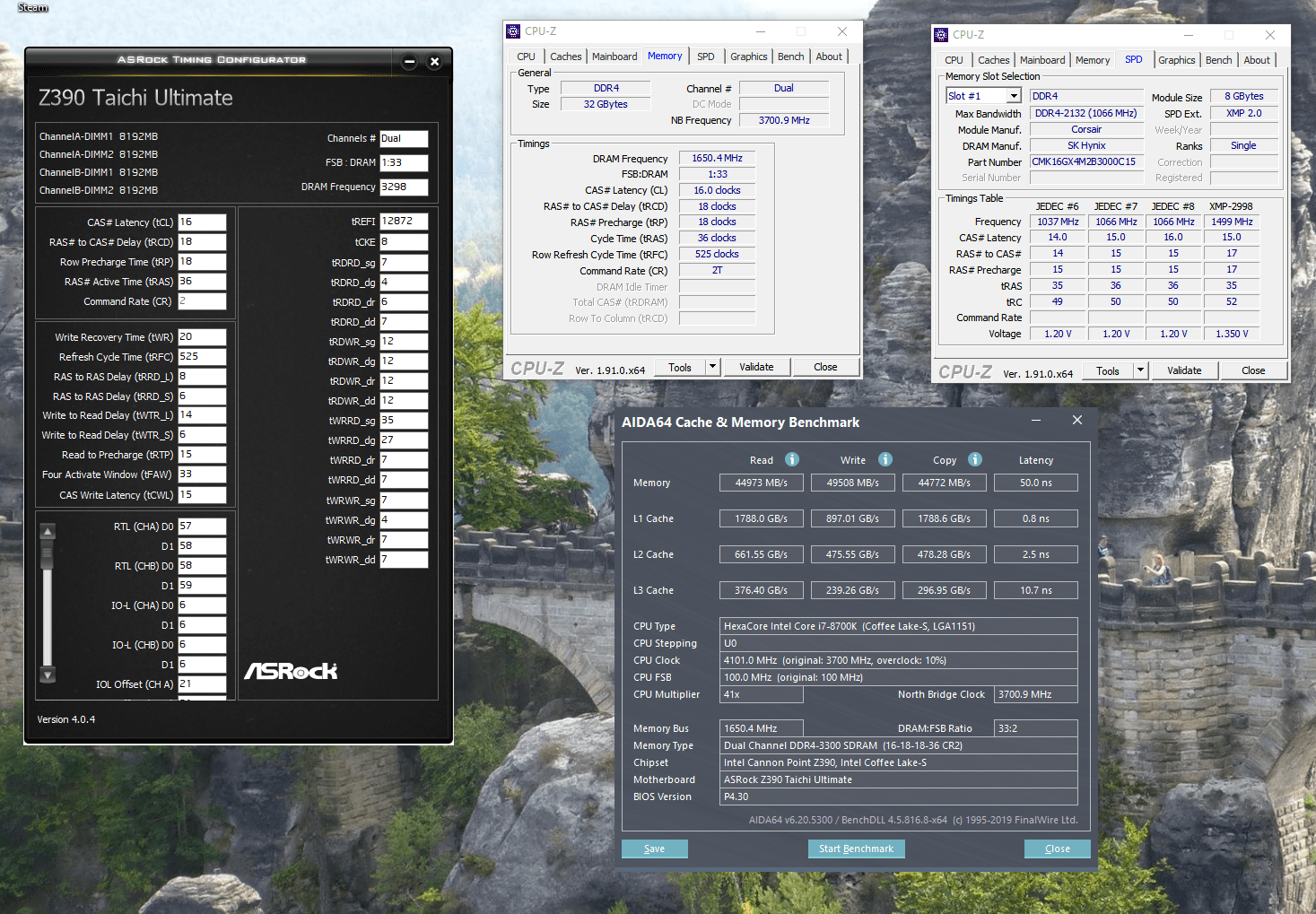Click the CPU-Z SPD window title icon
Screen dimensions: 1316x914
pos(941,35)
